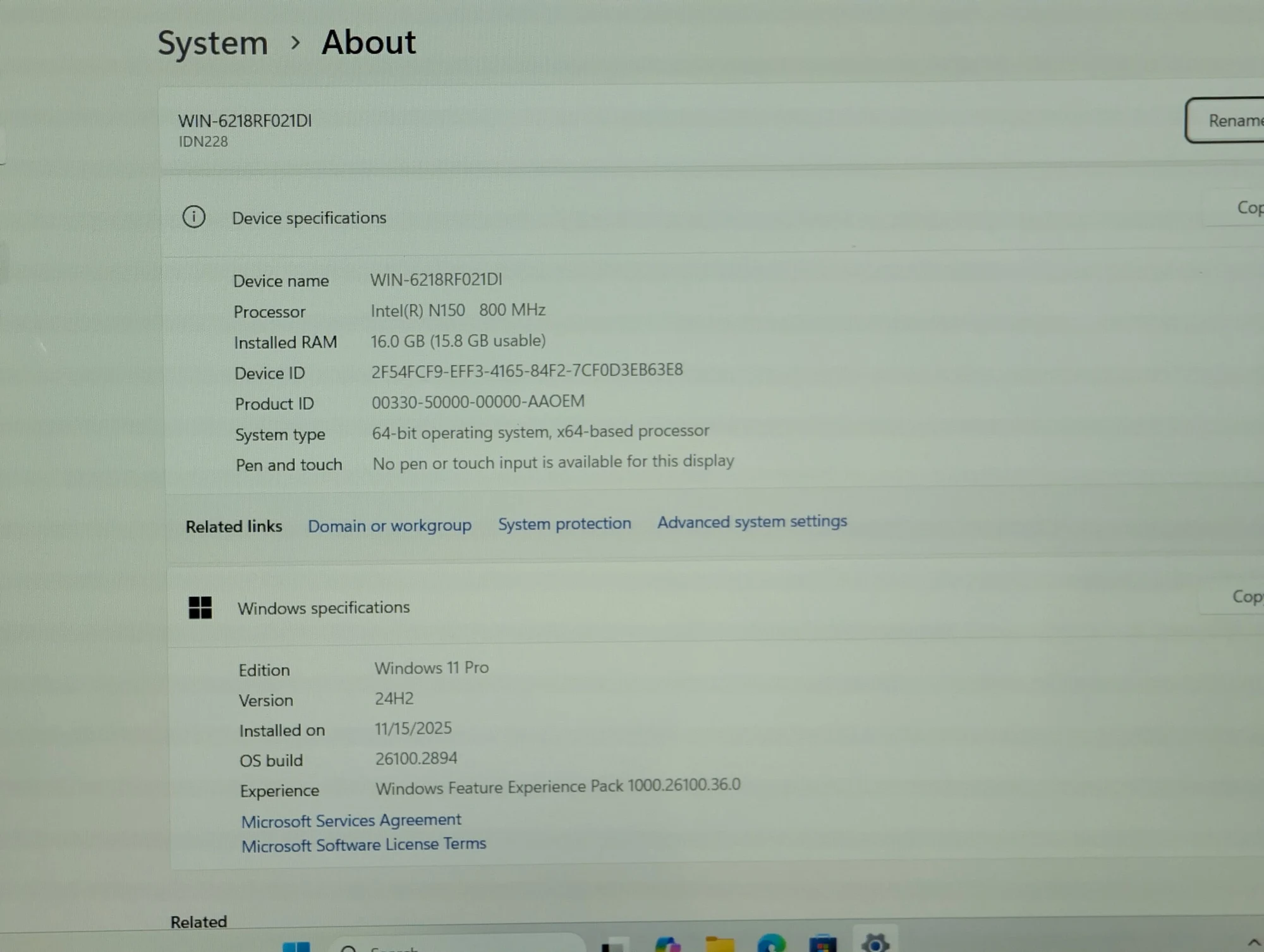Open Domain or workgroup link
1264x952 pixels.
[x=390, y=526]
